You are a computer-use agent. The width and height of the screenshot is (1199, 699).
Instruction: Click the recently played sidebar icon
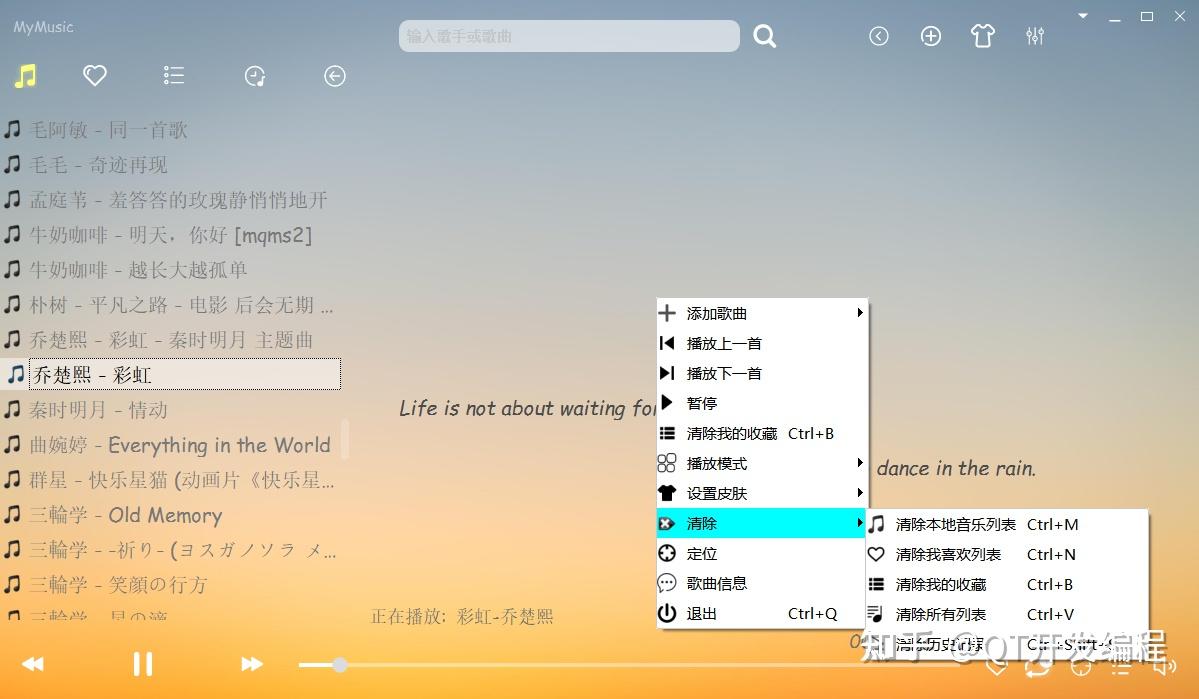click(x=254, y=75)
